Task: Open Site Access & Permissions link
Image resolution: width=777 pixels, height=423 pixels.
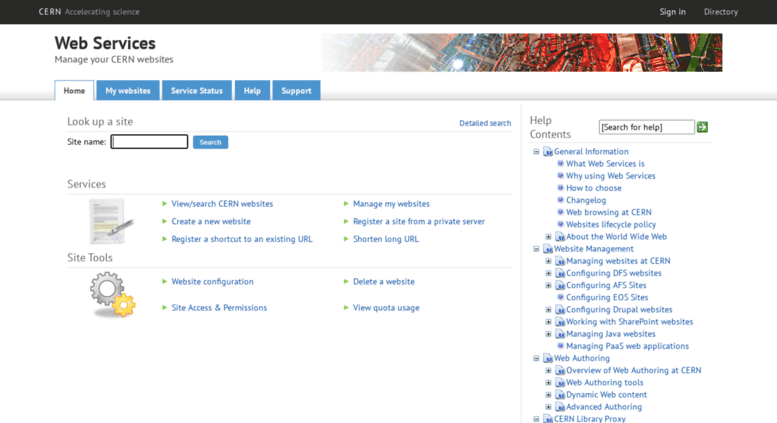Action: tap(219, 308)
